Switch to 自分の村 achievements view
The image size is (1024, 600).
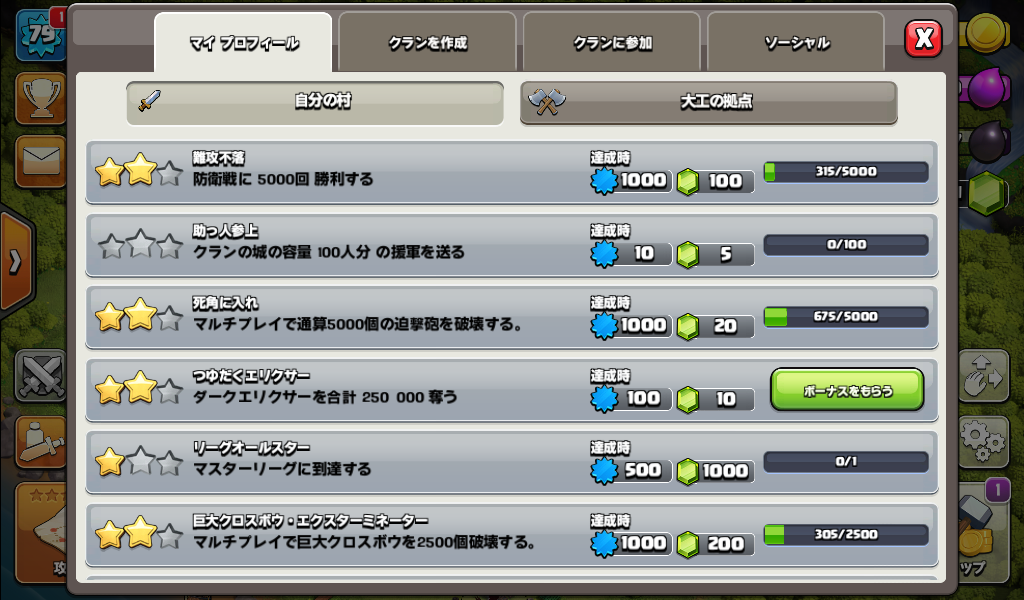(315, 103)
